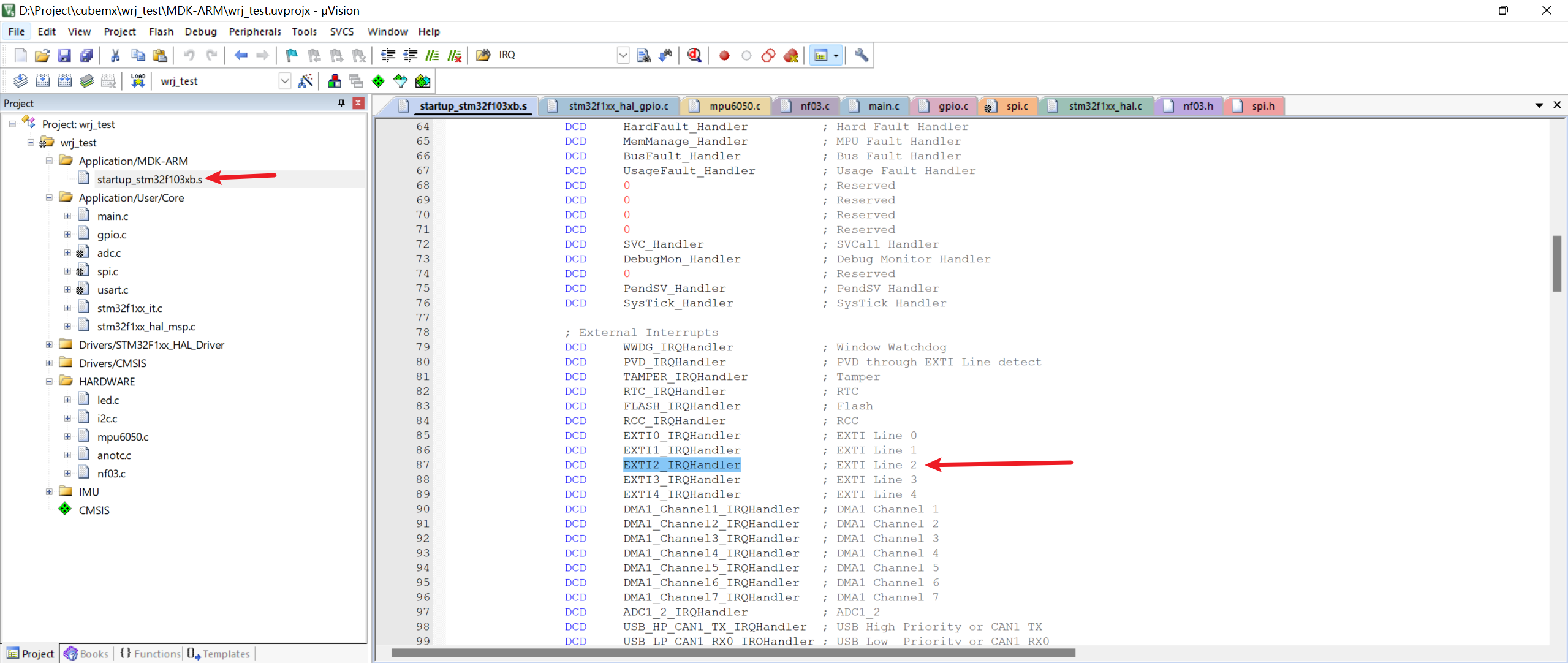Insert a breakpoint with the red dot icon

coord(724,55)
